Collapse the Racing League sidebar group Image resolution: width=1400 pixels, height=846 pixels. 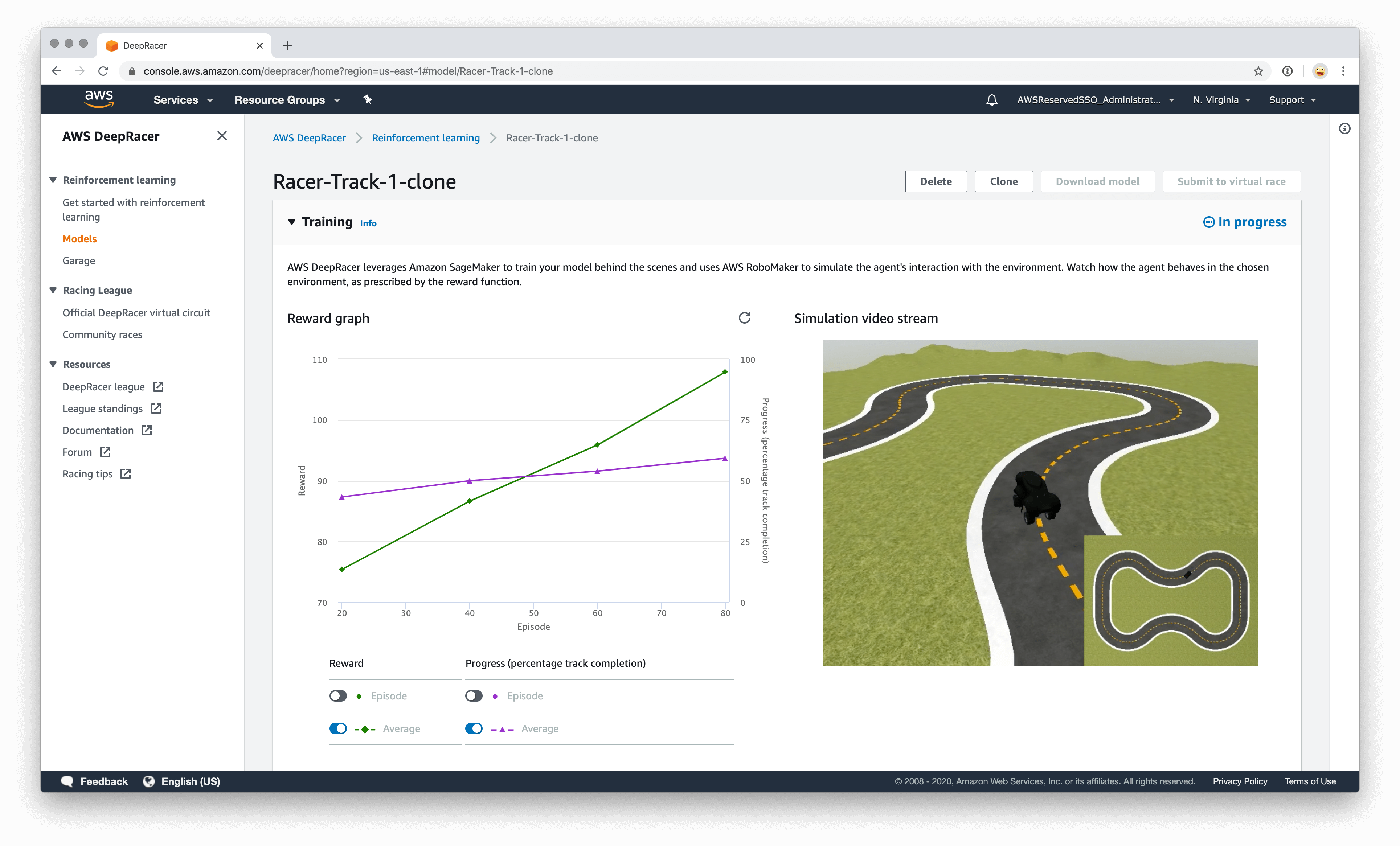tap(53, 290)
